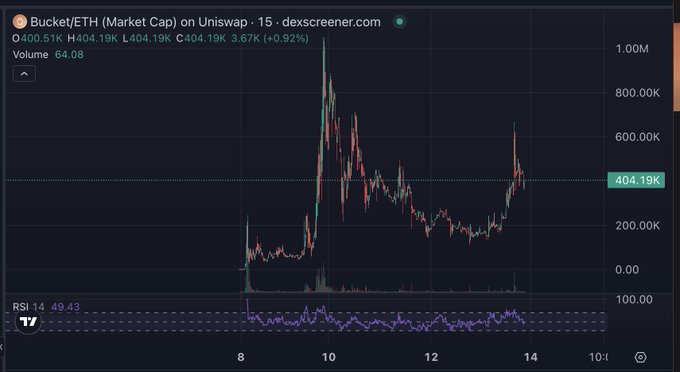Open the TradingView logo button
The image size is (680, 372).
coord(28,321)
